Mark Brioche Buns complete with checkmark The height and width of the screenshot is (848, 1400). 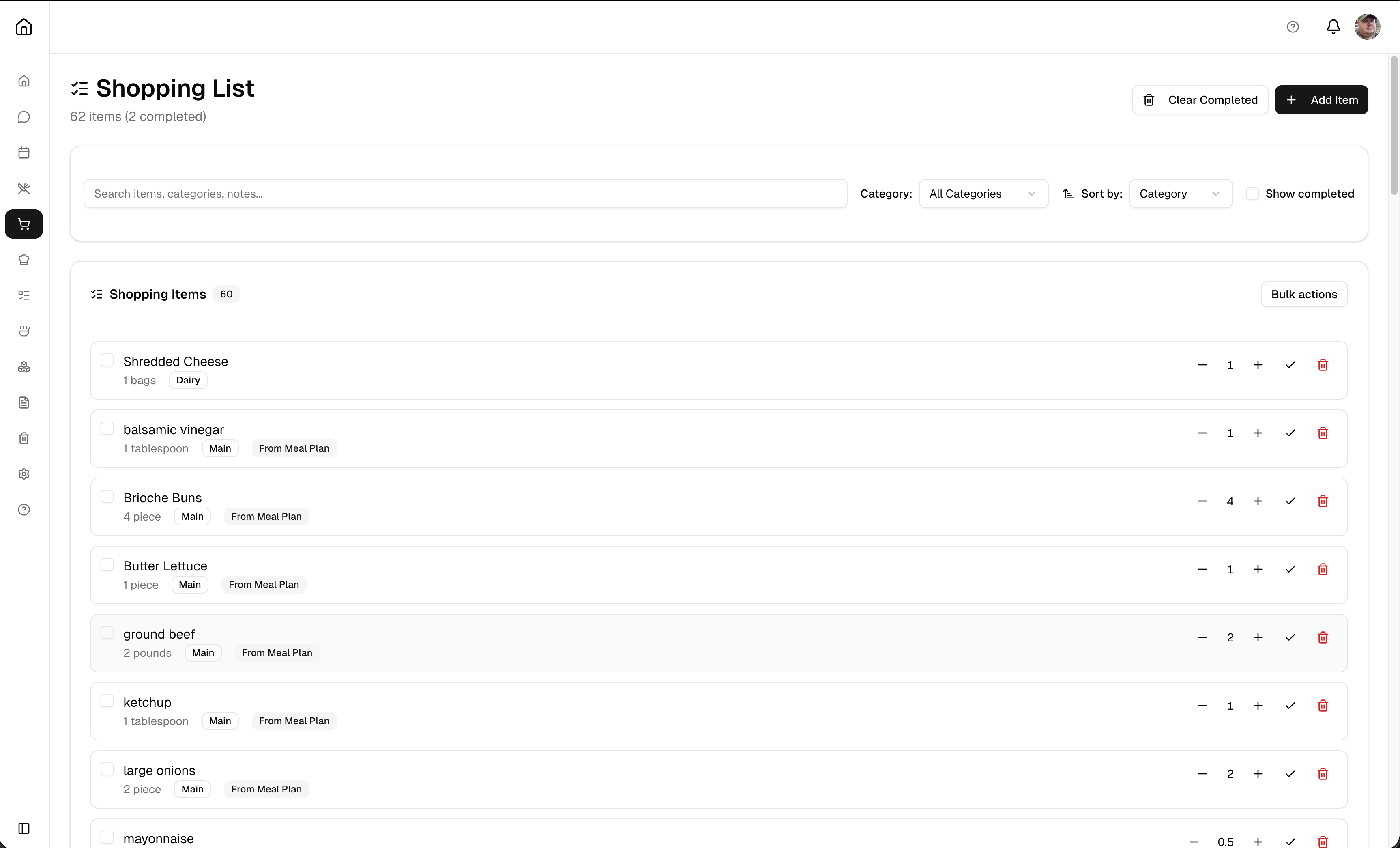pyautogui.click(x=1290, y=501)
